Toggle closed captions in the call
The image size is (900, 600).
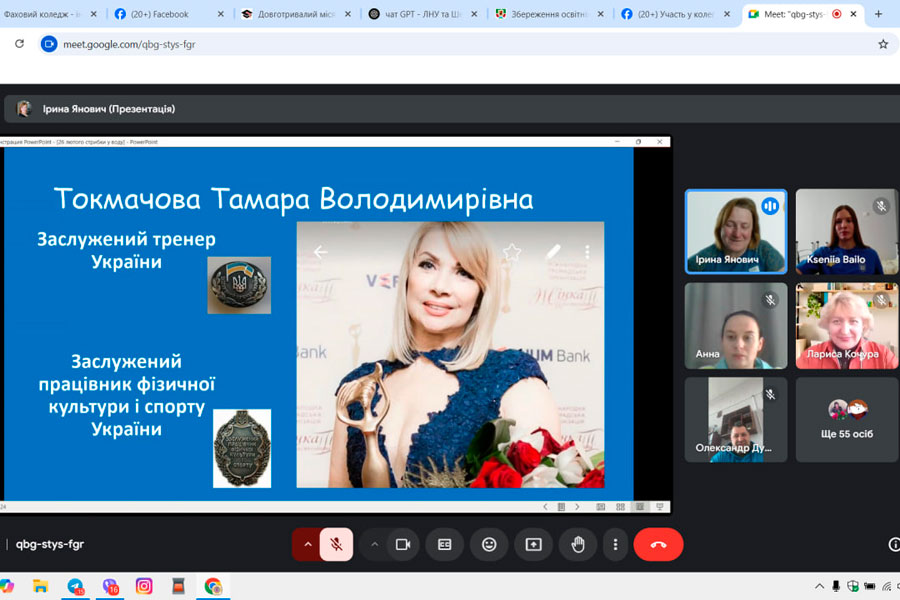coord(445,544)
